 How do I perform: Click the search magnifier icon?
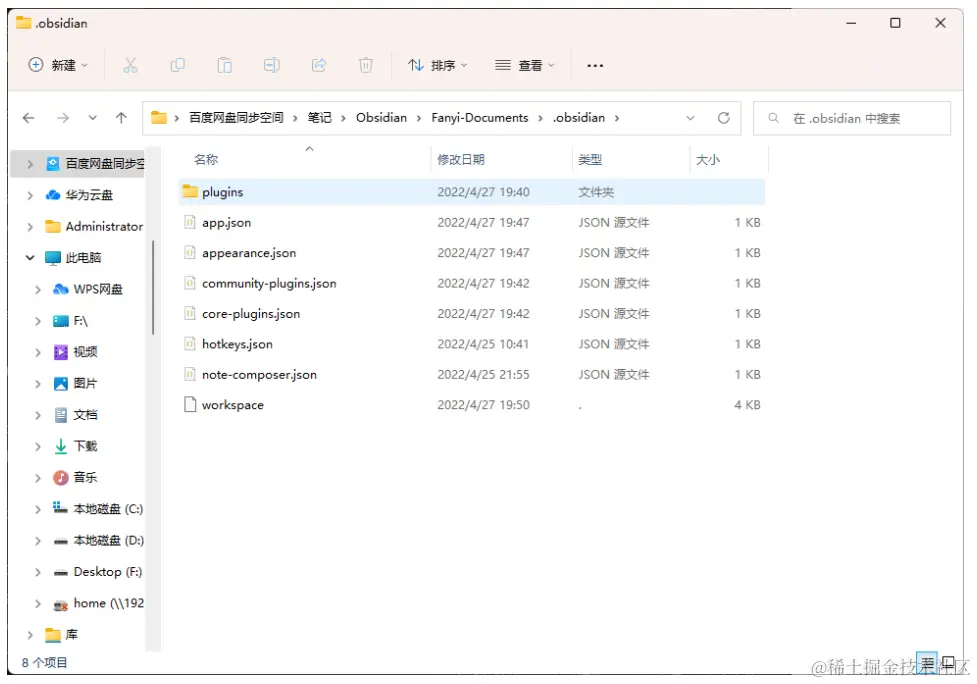pyautogui.click(x=773, y=118)
